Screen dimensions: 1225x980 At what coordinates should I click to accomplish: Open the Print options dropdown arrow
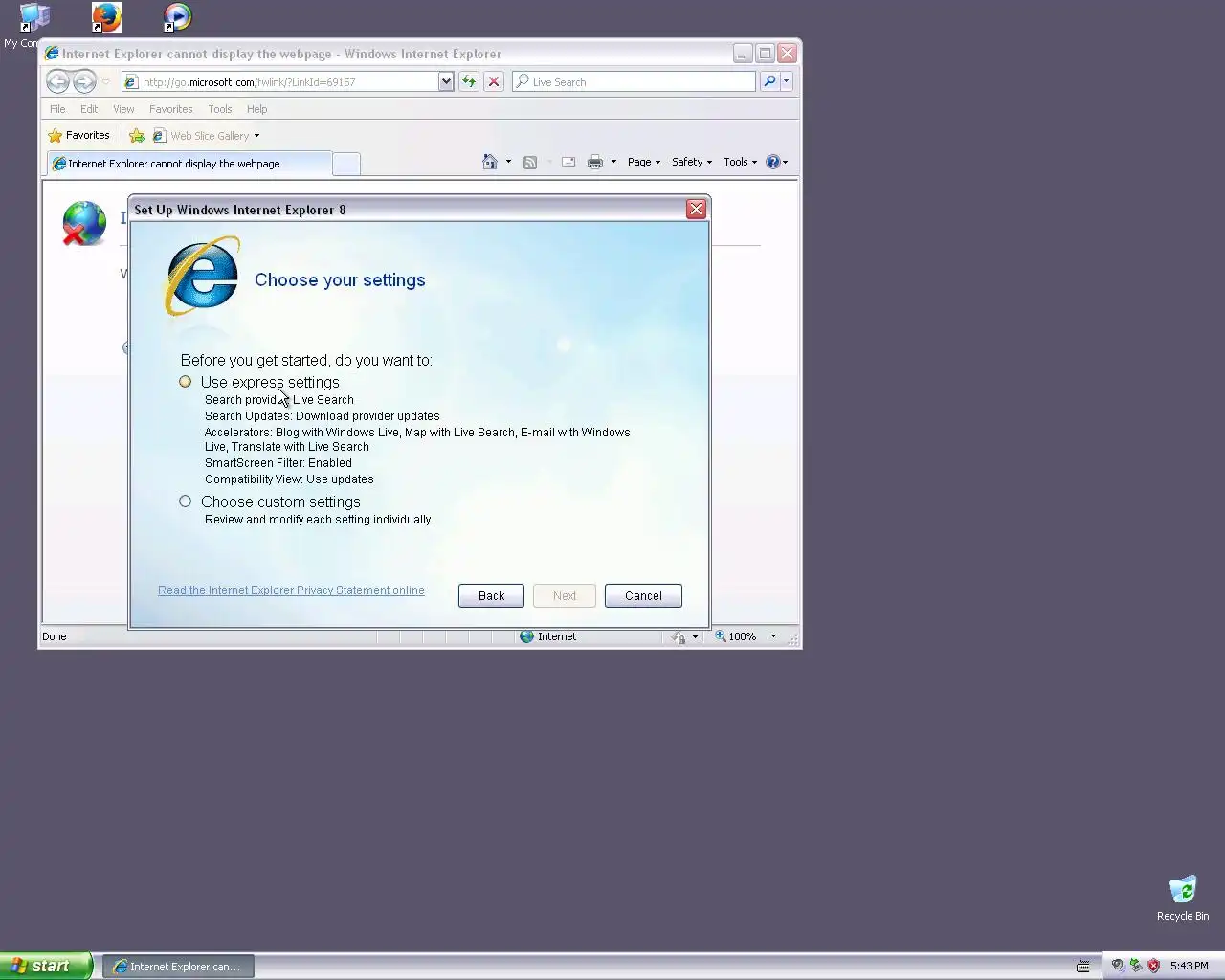tap(613, 162)
